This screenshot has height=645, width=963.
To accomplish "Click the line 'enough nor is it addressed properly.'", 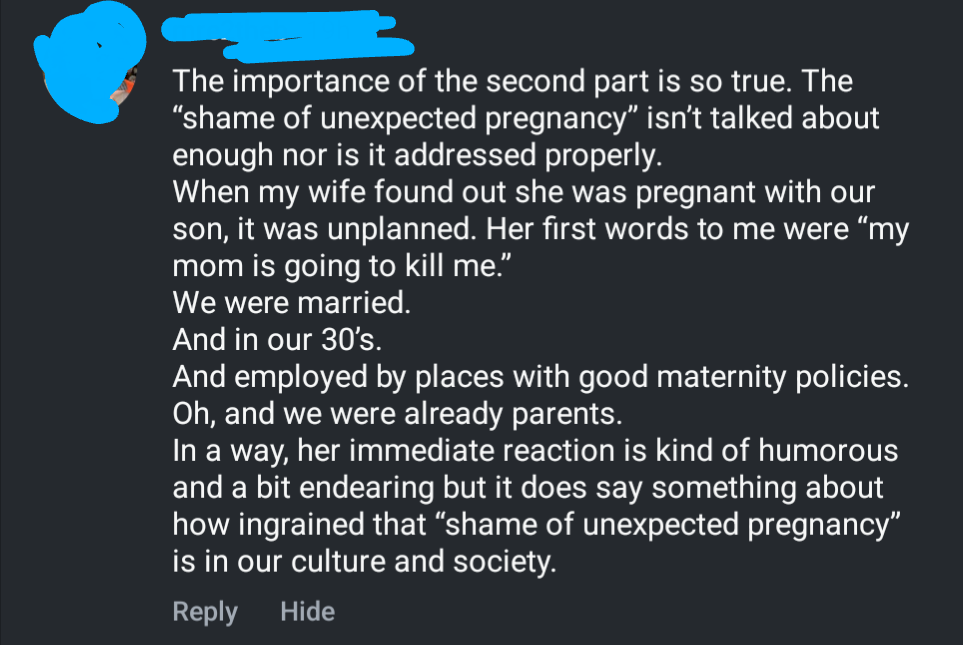I will click(417, 156).
